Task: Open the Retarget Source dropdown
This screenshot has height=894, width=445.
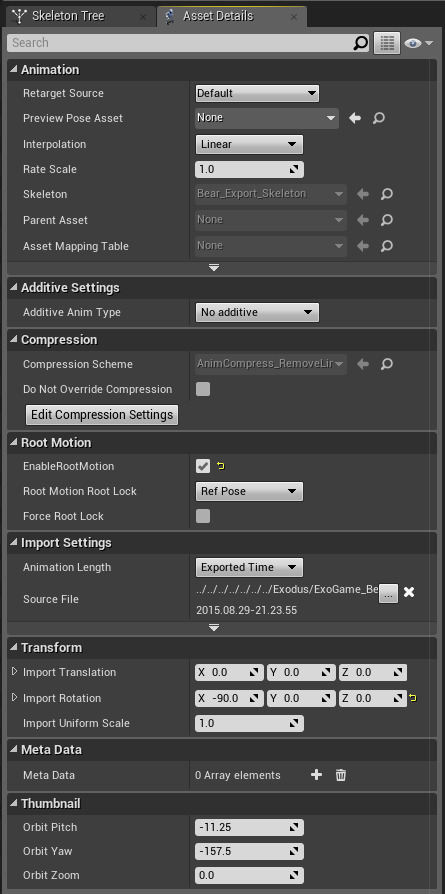Action: tap(257, 93)
